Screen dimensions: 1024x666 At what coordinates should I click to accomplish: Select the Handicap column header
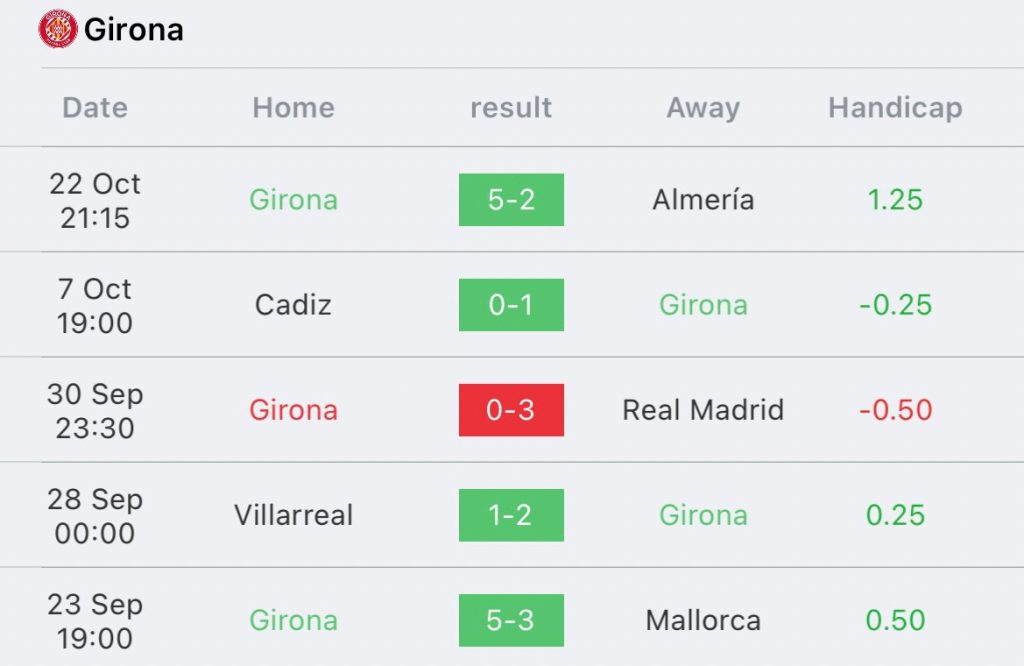coord(895,108)
